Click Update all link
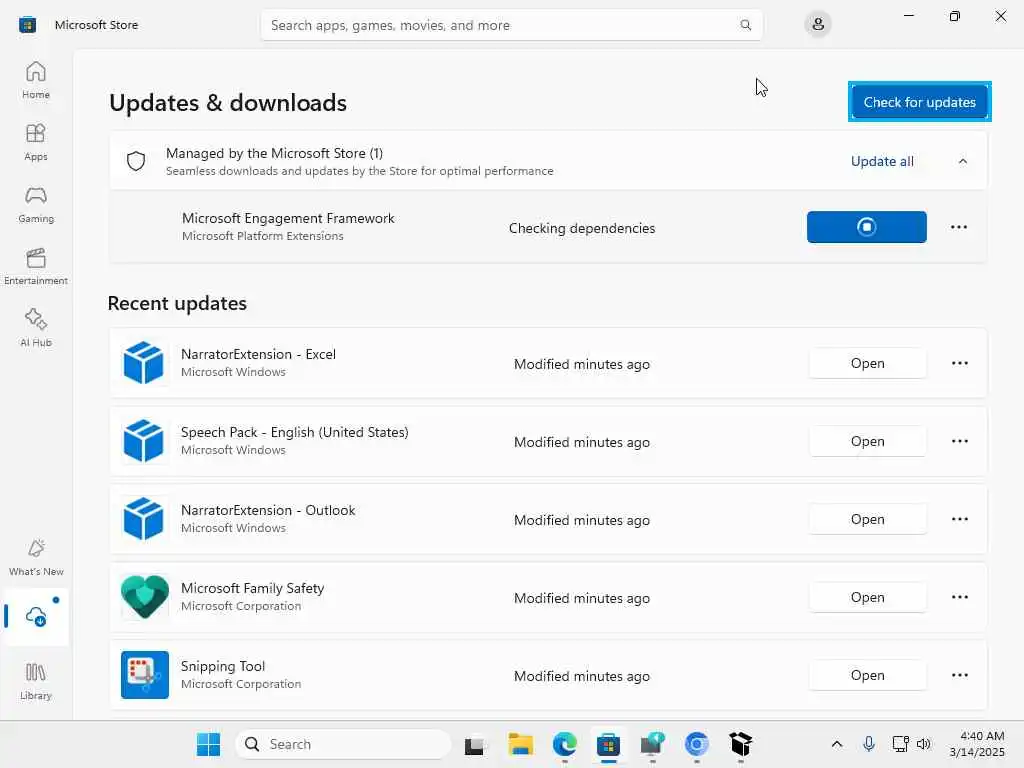The image size is (1024, 768). click(882, 161)
